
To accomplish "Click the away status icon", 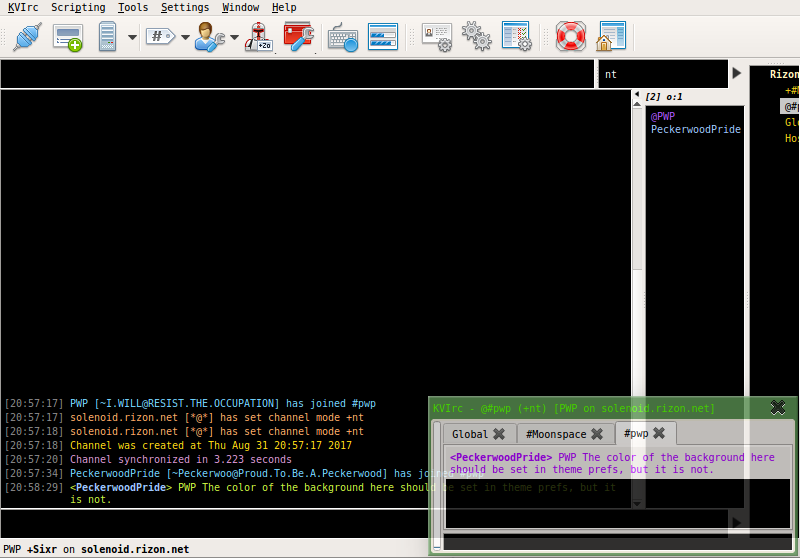I will [260, 38].
